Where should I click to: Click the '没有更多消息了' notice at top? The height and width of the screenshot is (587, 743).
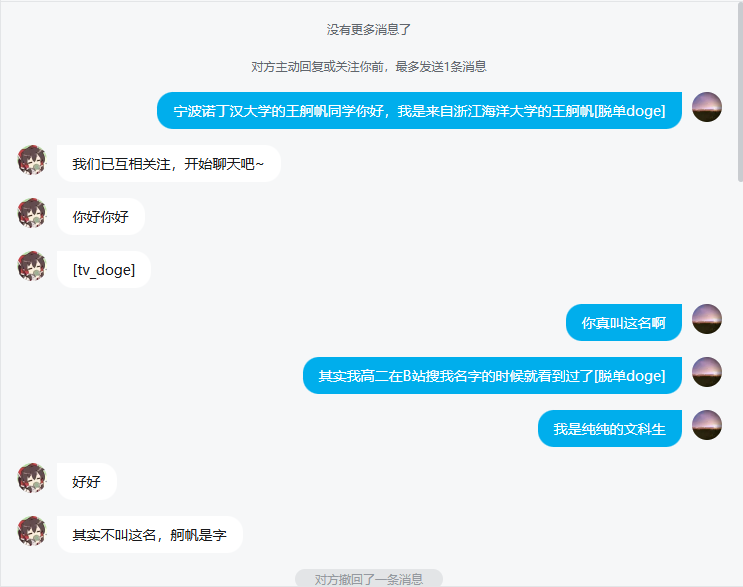(369, 30)
